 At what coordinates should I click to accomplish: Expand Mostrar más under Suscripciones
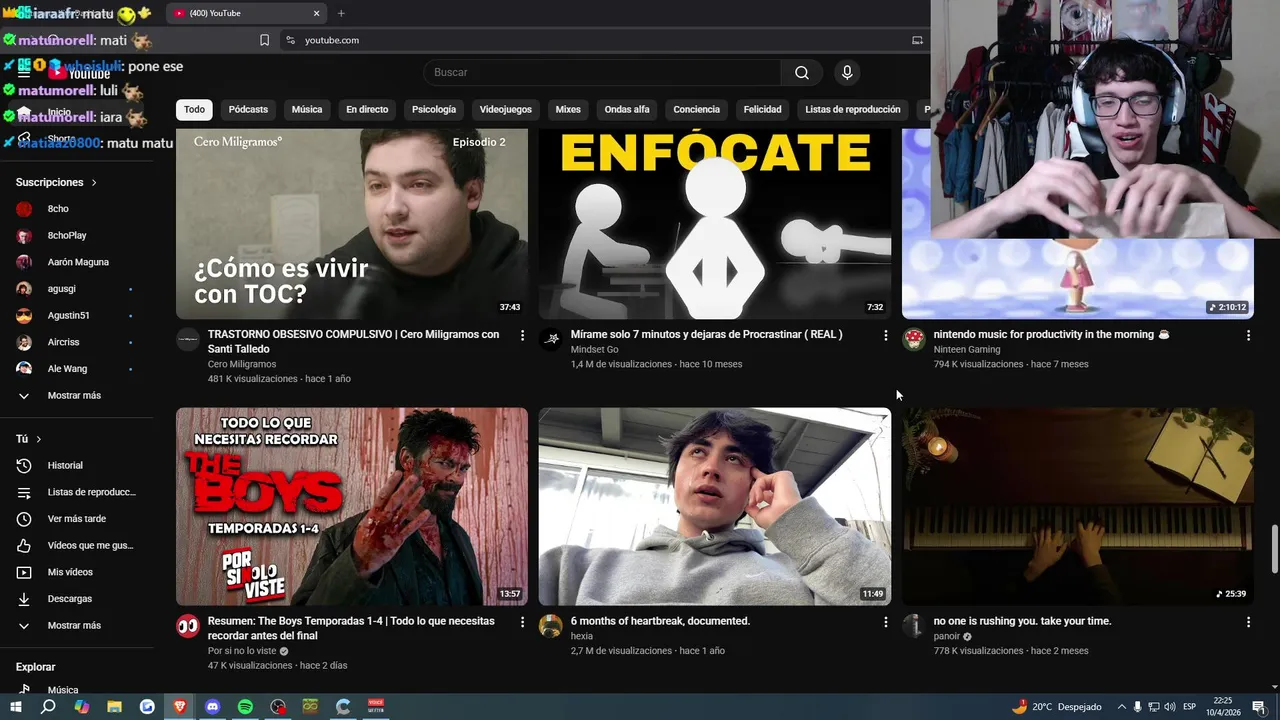76,395
